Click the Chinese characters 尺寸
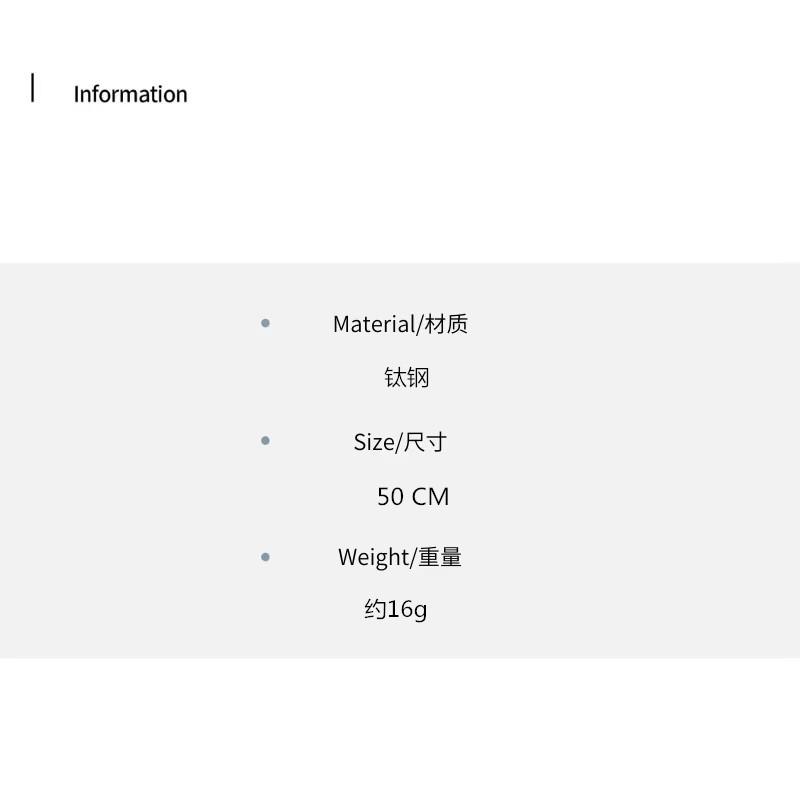The height and width of the screenshot is (800, 800). point(425,442)
